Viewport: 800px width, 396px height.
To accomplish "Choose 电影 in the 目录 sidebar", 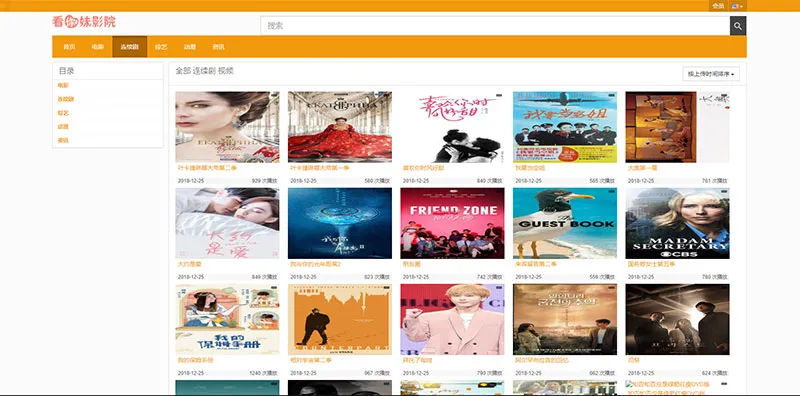I will [x=63, y=85].
